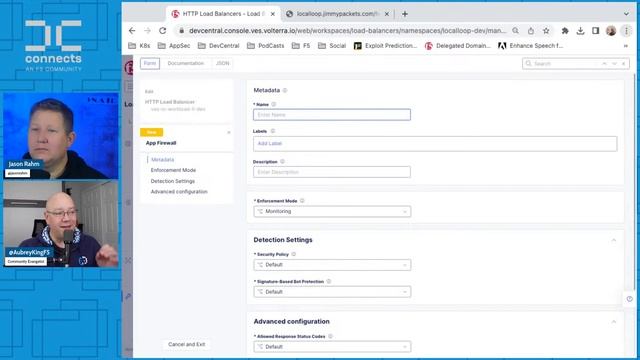This screenshot has height=360, width=640.
Task: Clear the form search with X
Action: (x=624, y=64)
